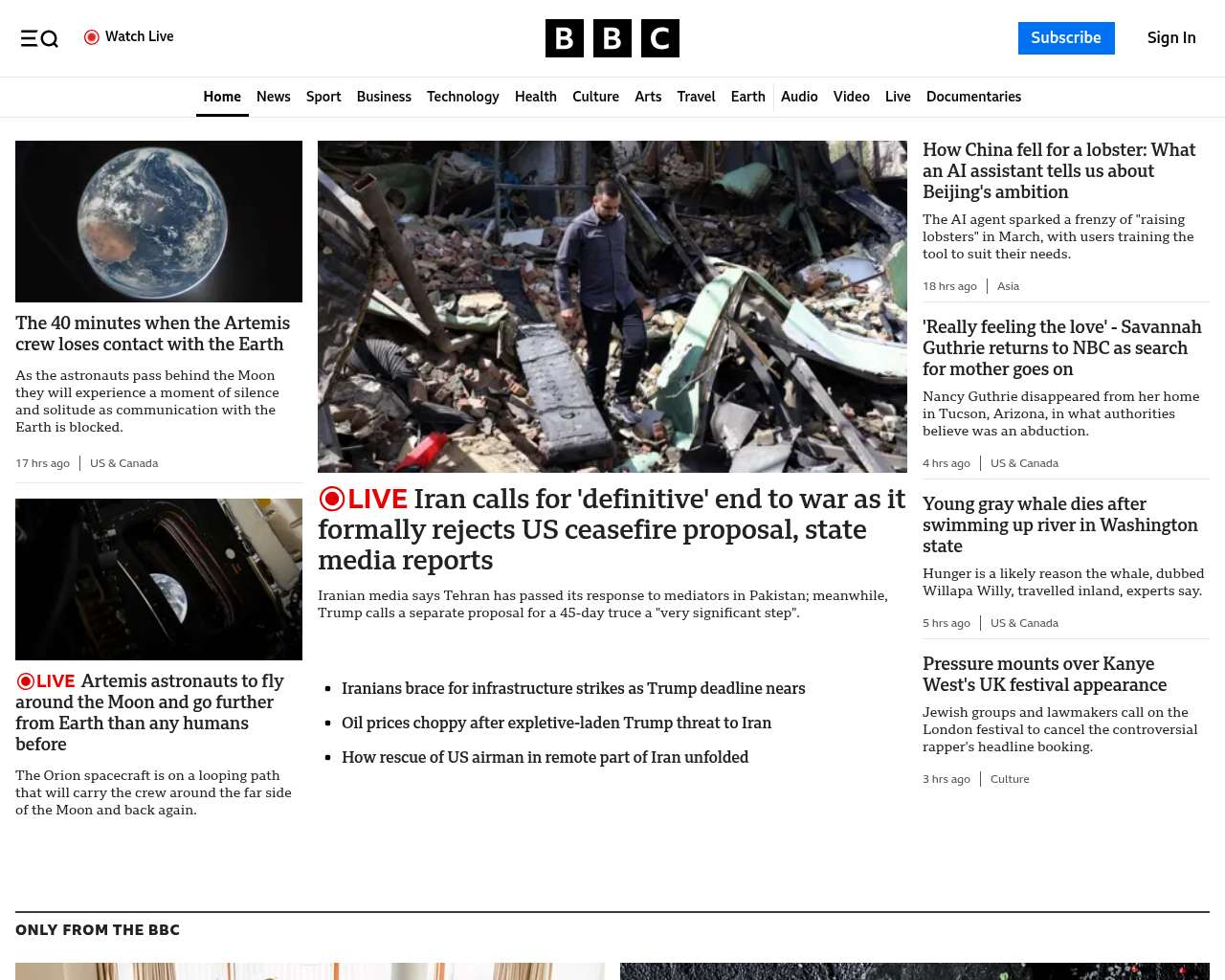Open the oil prices choppy bullet link
Viewport: 1225px width, 980px height.
556,723
